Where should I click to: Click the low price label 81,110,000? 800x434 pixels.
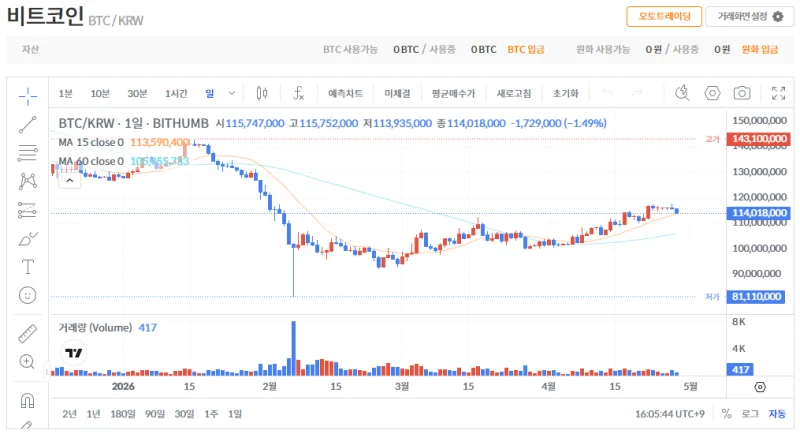(x=756, y=296)
